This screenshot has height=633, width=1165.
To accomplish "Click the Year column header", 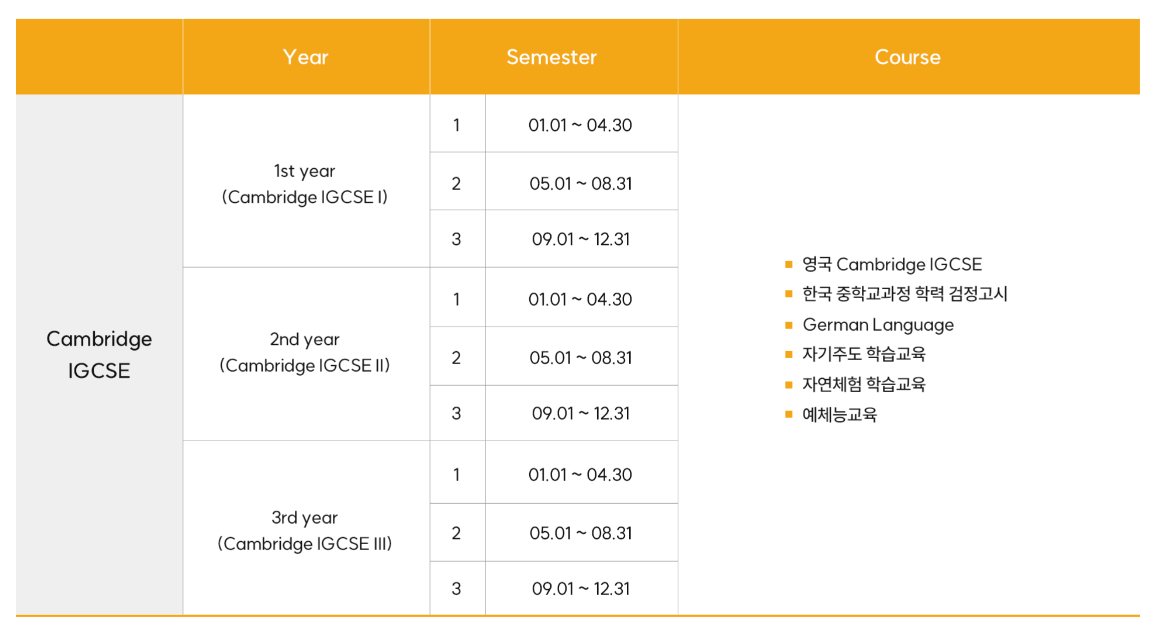I will [x=305, y=57].
